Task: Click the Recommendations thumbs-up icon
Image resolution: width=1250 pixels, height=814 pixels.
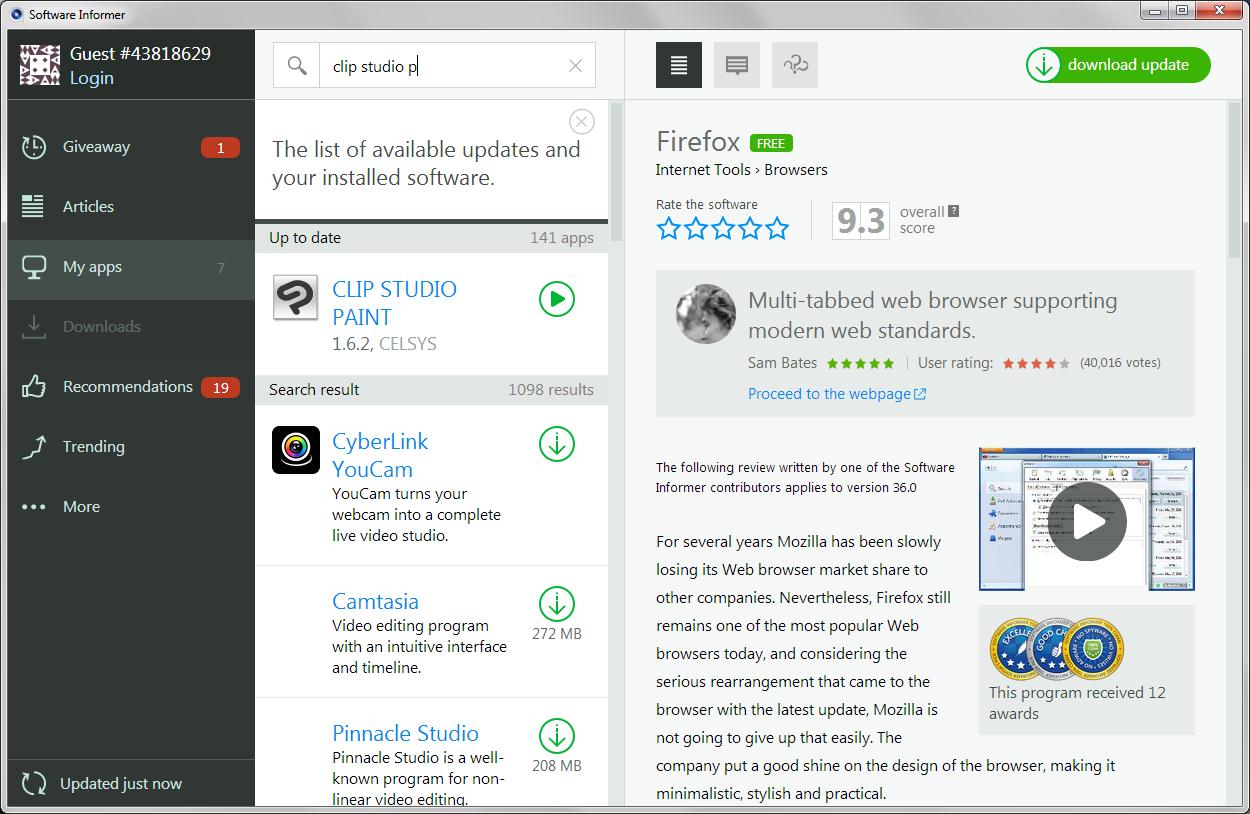Action: 34,387
